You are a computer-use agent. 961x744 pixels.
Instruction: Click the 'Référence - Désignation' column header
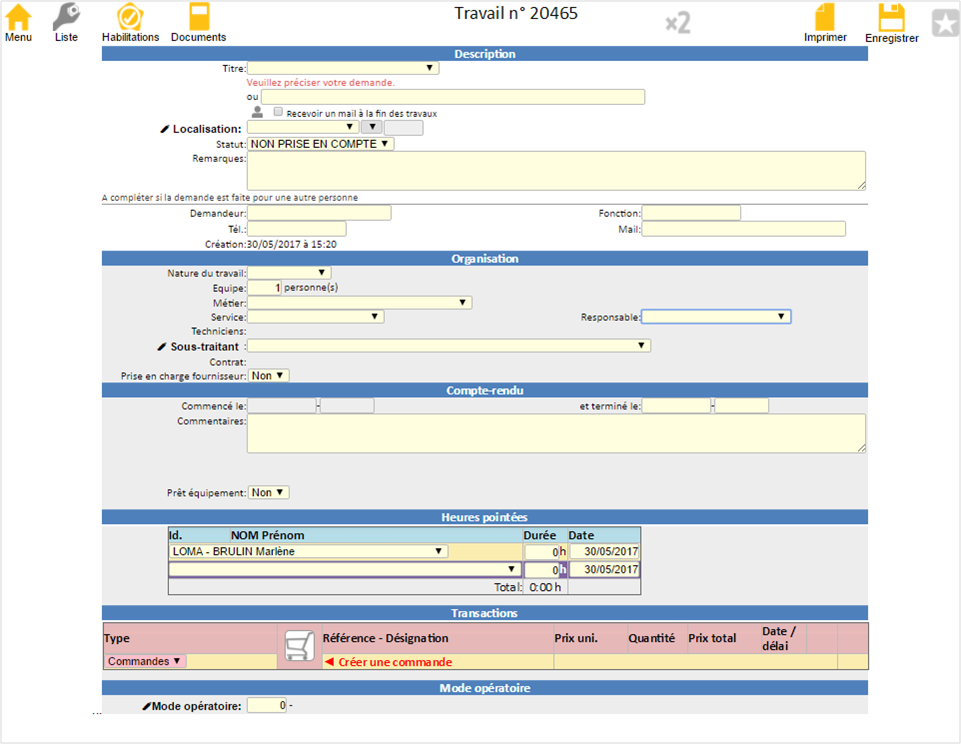(x=386, y=638)
